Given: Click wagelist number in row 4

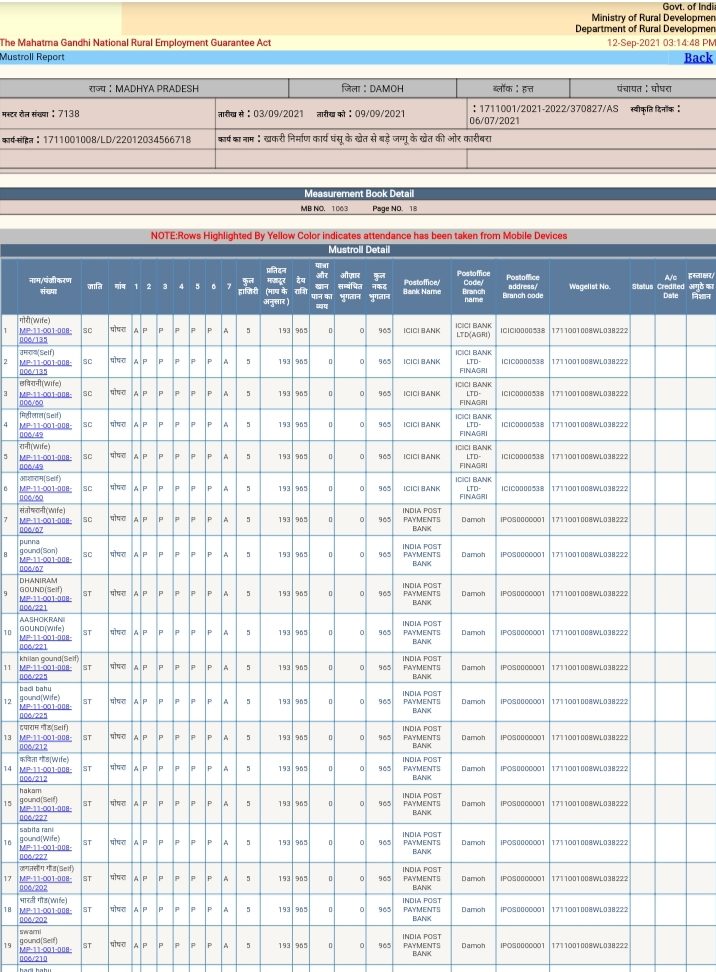Looking at the screenshot, I should pyautogui.click(x=590, y=425).
